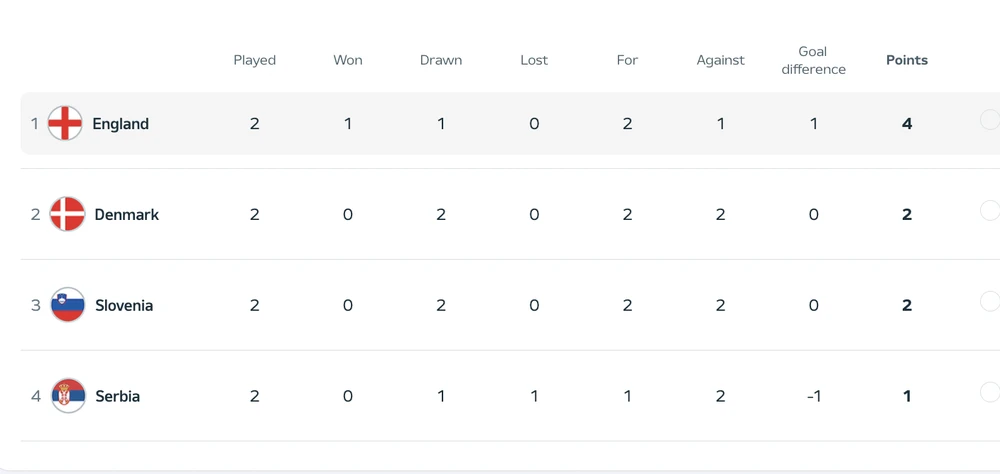Click the Serbia flag icon

pyautogui.click(x=69, y=396)
